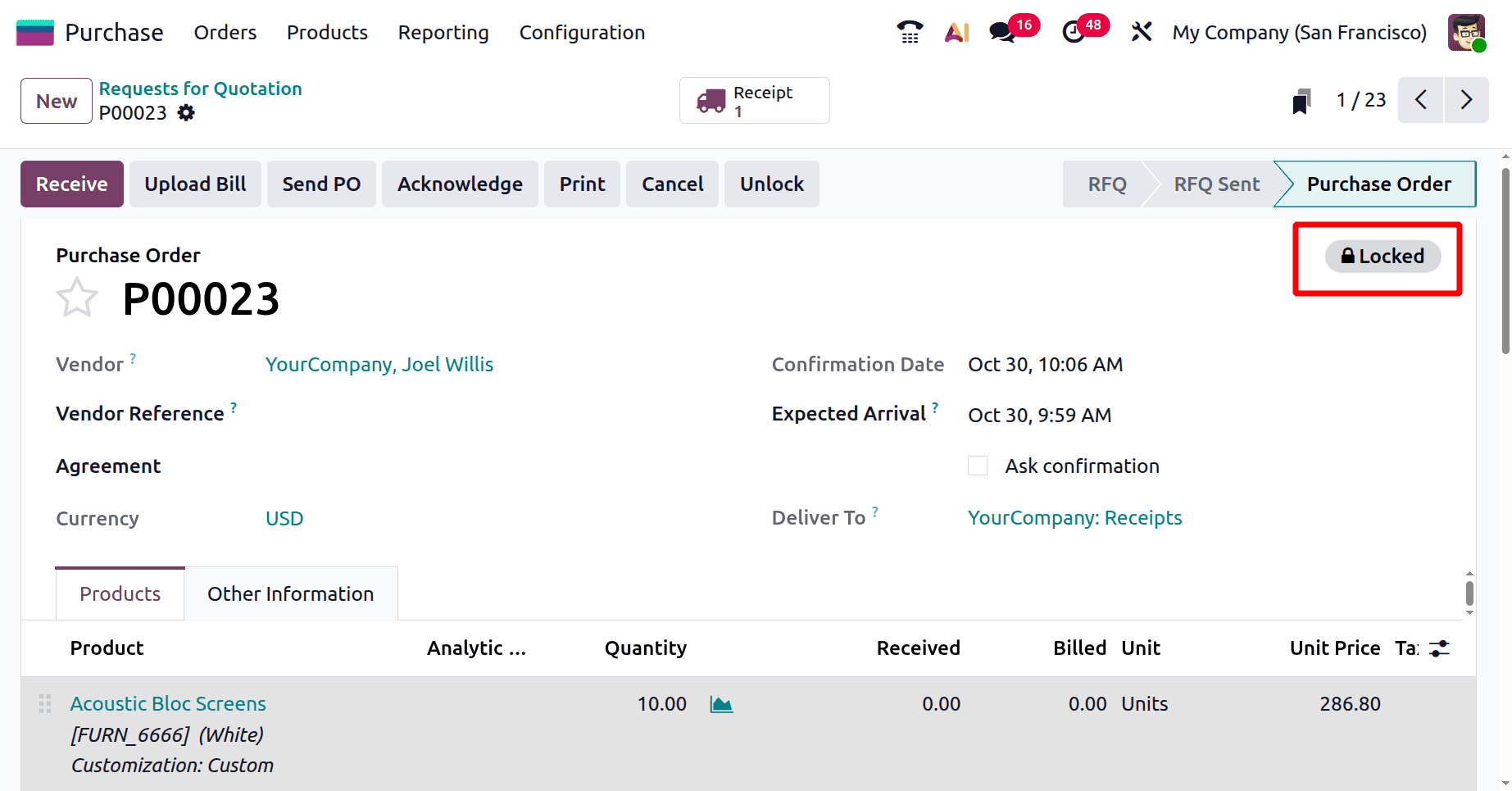This screenshot has width=1512, height=791.
Task: Open the Configuration menu
Action: click(x=581, y=33)
